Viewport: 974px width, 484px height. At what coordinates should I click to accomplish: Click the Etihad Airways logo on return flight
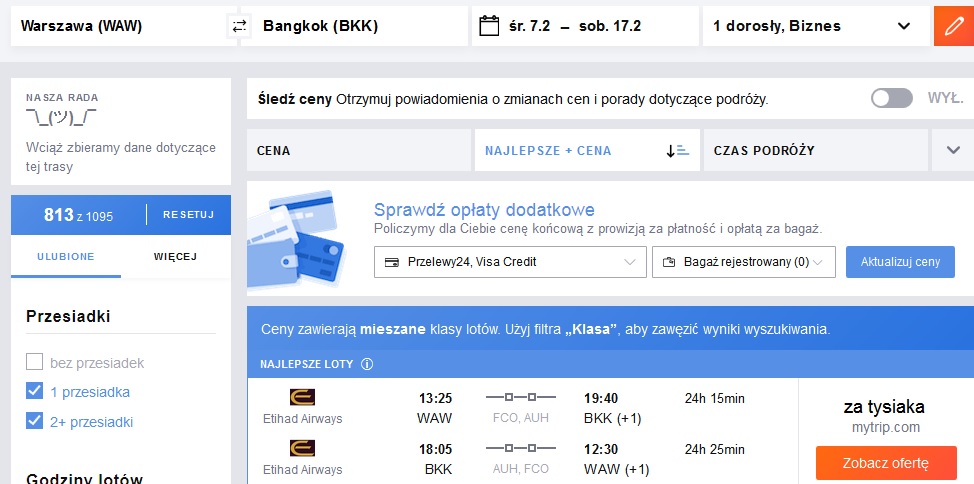[x=303, y=448]
